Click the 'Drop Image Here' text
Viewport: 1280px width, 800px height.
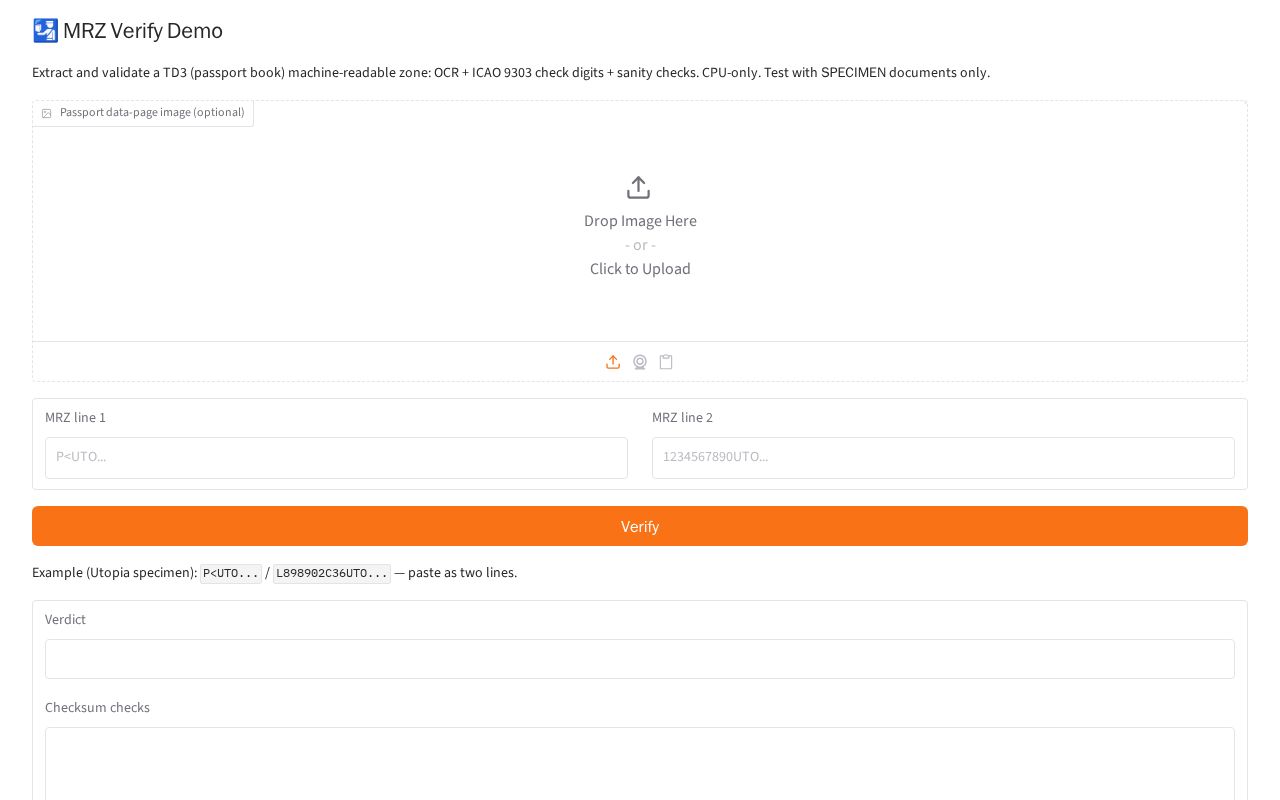(x=640, y=221)
